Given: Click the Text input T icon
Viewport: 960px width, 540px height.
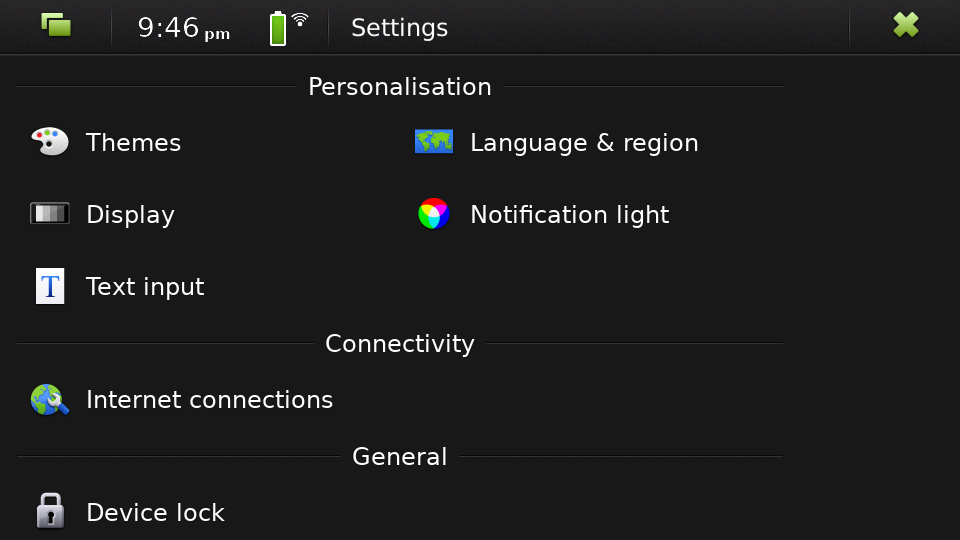Looking at the screenshot, I should 50,286.
